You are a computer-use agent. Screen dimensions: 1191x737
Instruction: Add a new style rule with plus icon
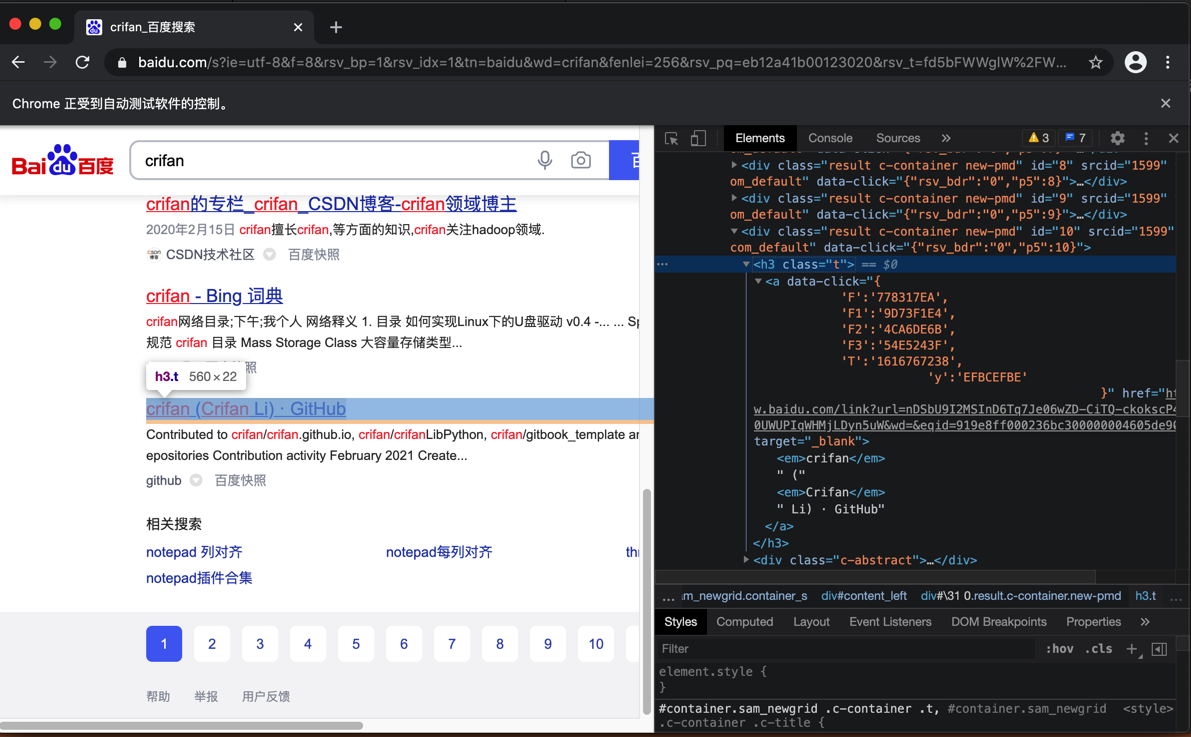coord(1133,649)
